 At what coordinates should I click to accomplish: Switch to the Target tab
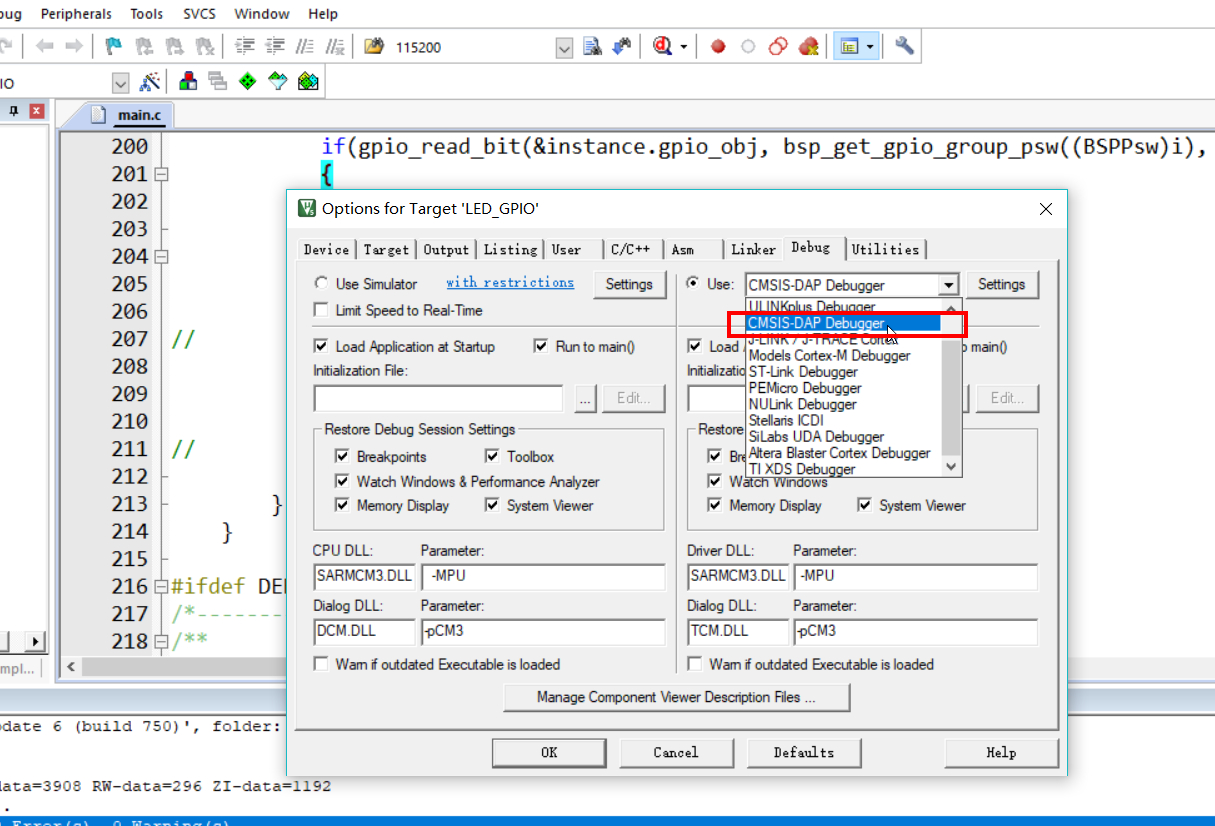[x=386, y=249]
